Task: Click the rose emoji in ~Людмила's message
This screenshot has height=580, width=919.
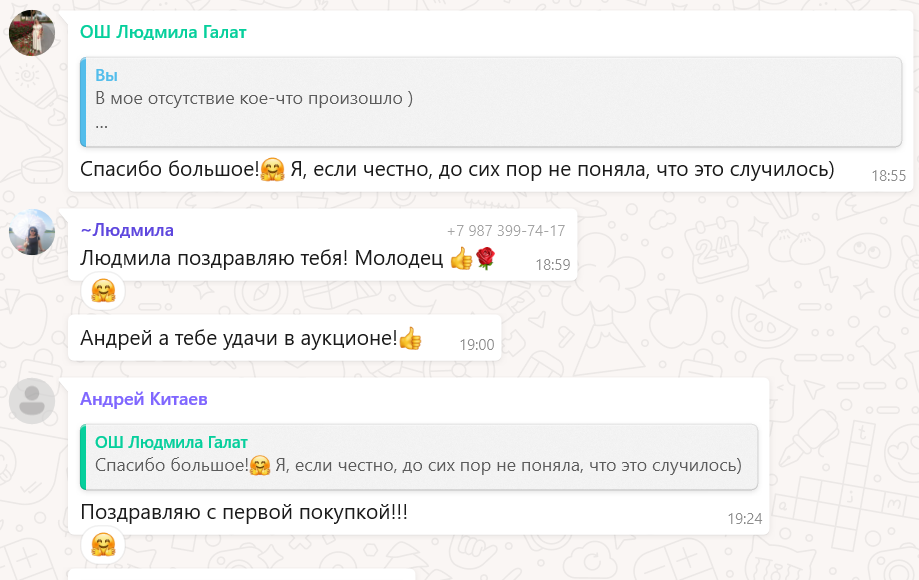Action: (486, 259)
